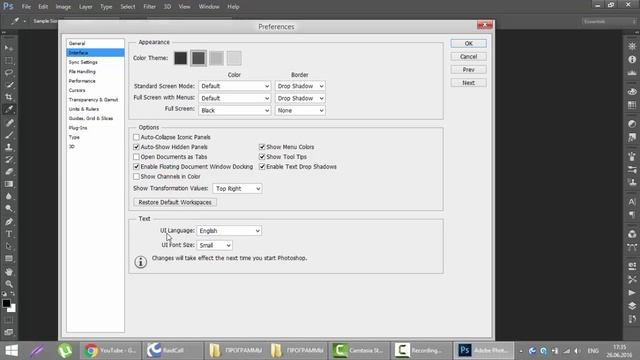Open the Layers panel icon
Viewport: 640px width, 360px height.
[x=632, y=306]
